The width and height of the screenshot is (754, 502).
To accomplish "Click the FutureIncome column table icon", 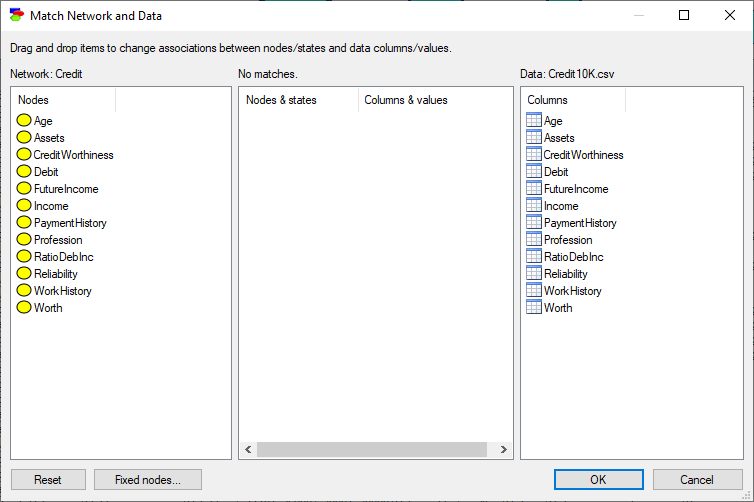I will tap(534, 188).
